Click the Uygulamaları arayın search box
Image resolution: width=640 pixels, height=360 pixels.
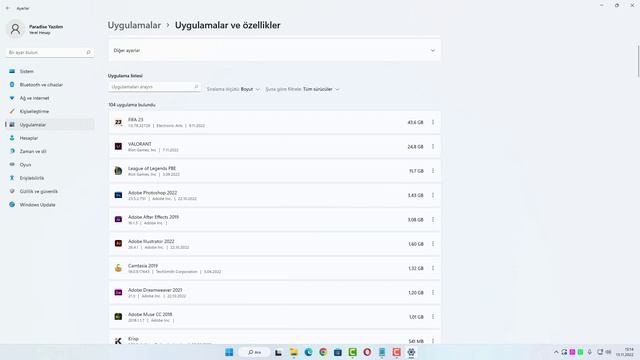point(154,87)
